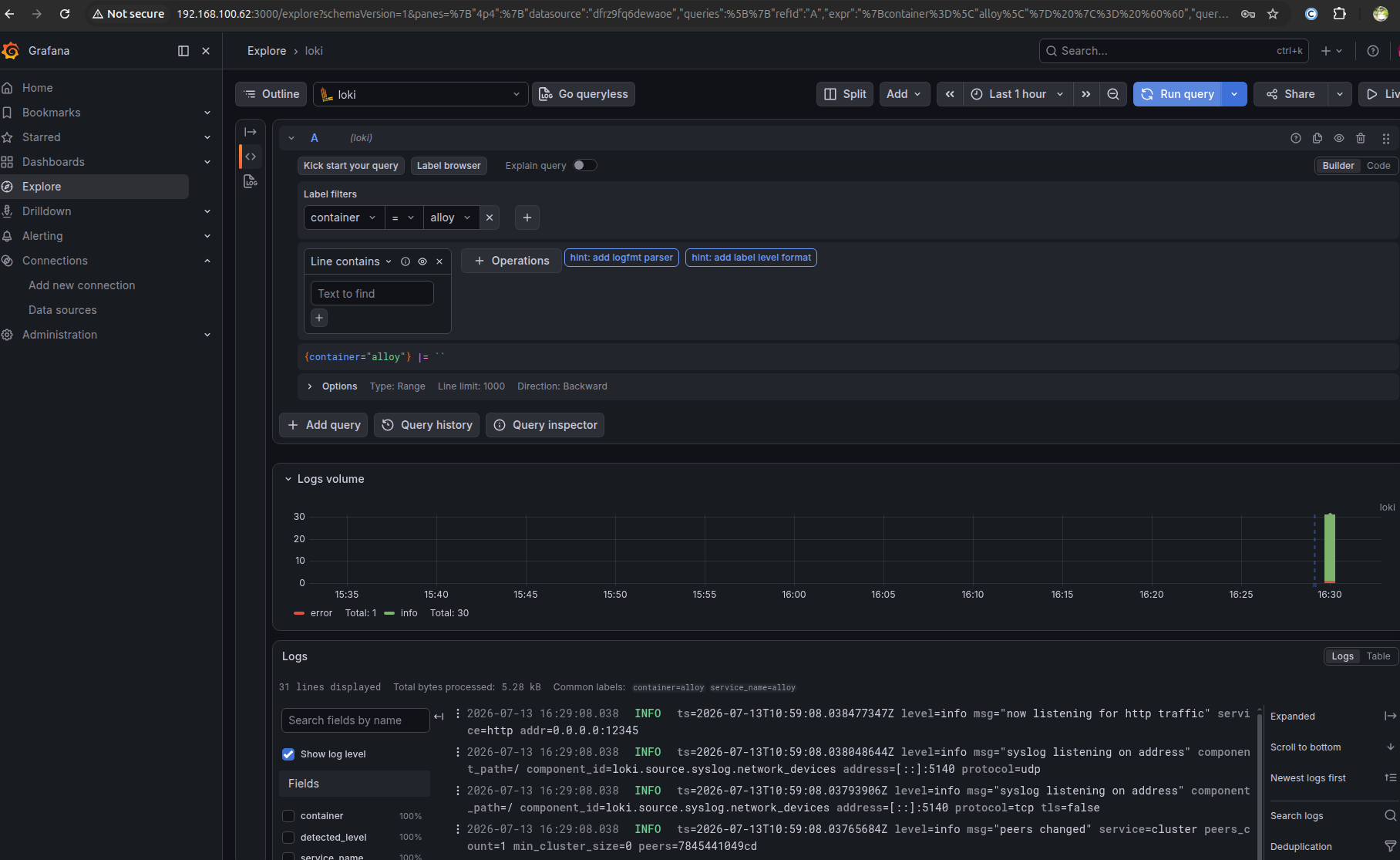Viewport: 1400px width, 860px height.
Task: Add a new label filter
Action: tap(527, 218)
